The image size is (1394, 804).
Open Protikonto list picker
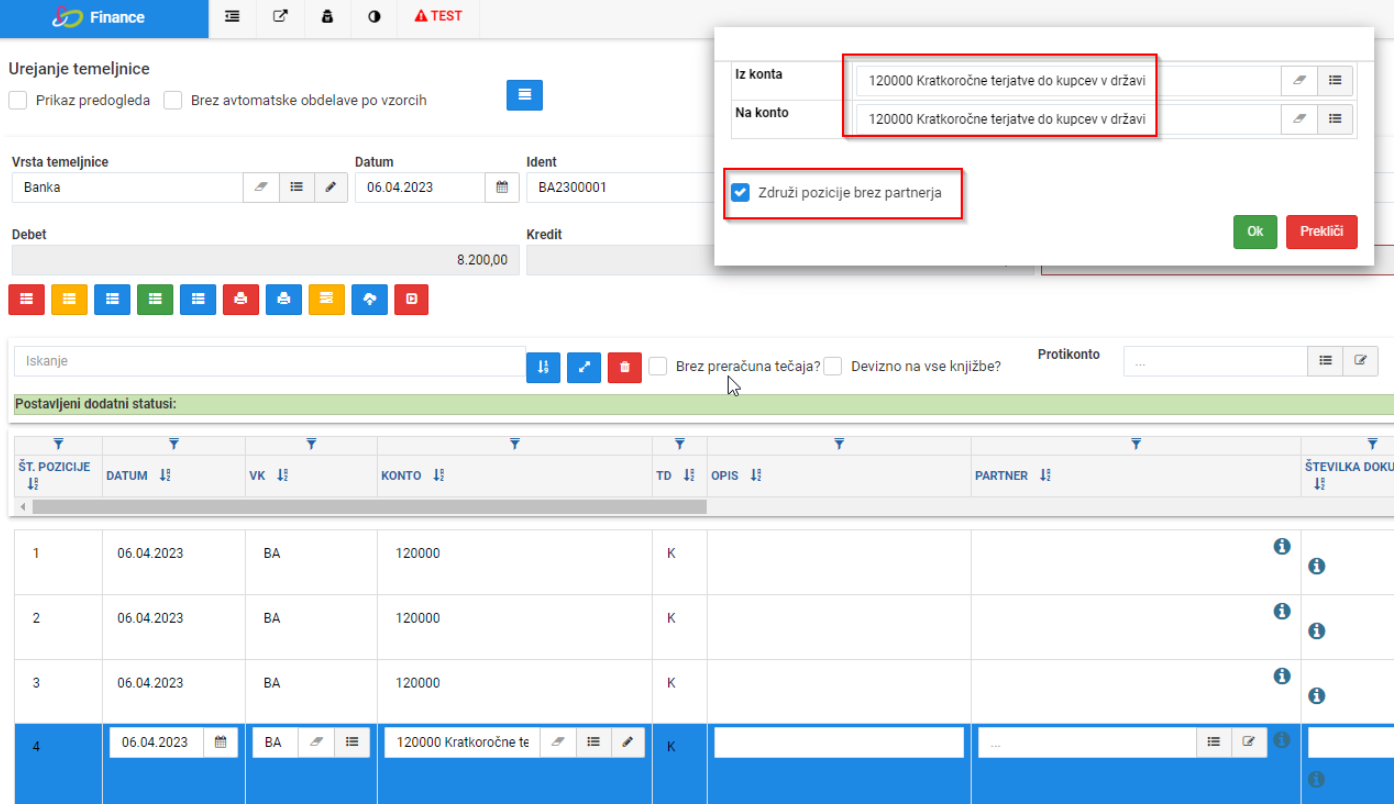point(1325,361)
